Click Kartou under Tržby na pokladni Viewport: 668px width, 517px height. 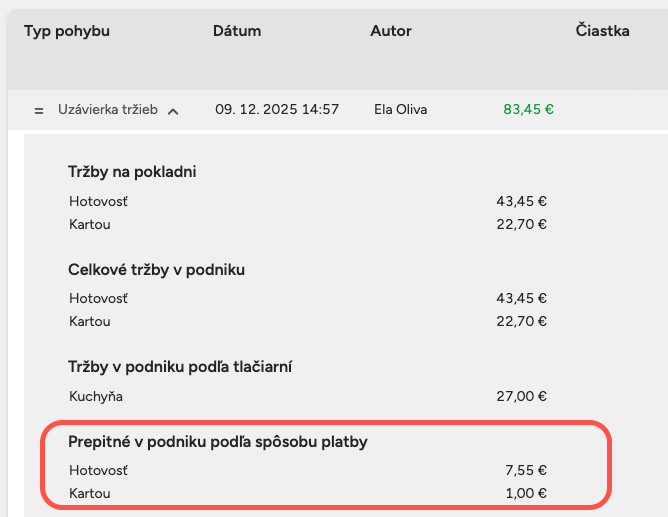pyautogui.click(x=90, y=224)
